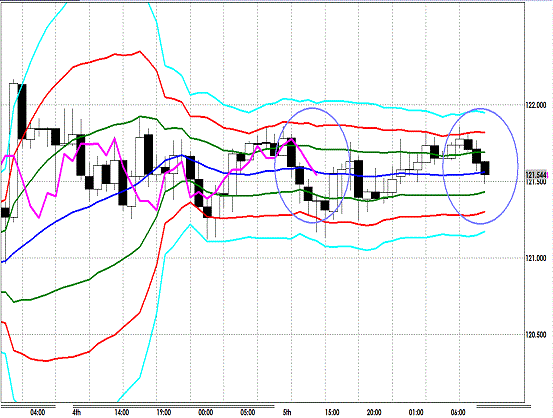Click the 4th date label on time axis
Viewport: 553px width, 418px height.
(77, 412)
